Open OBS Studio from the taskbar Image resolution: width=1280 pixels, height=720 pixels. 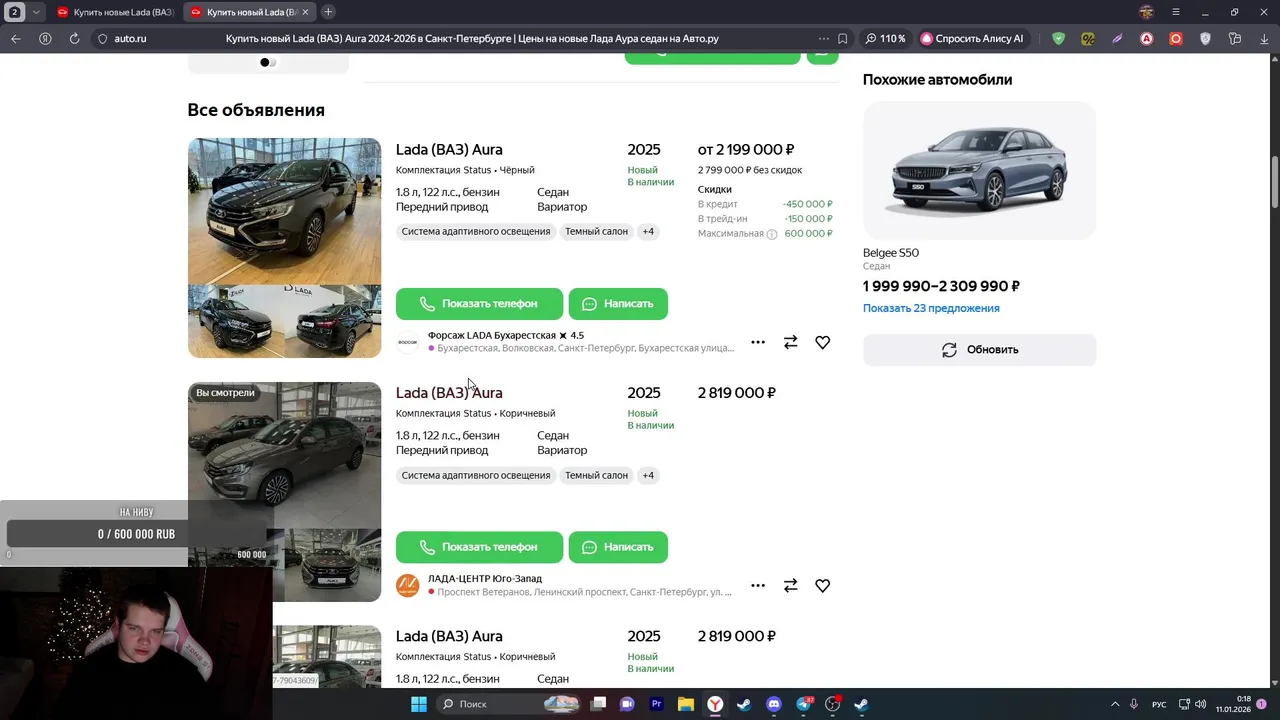click(x=833, y=704)
